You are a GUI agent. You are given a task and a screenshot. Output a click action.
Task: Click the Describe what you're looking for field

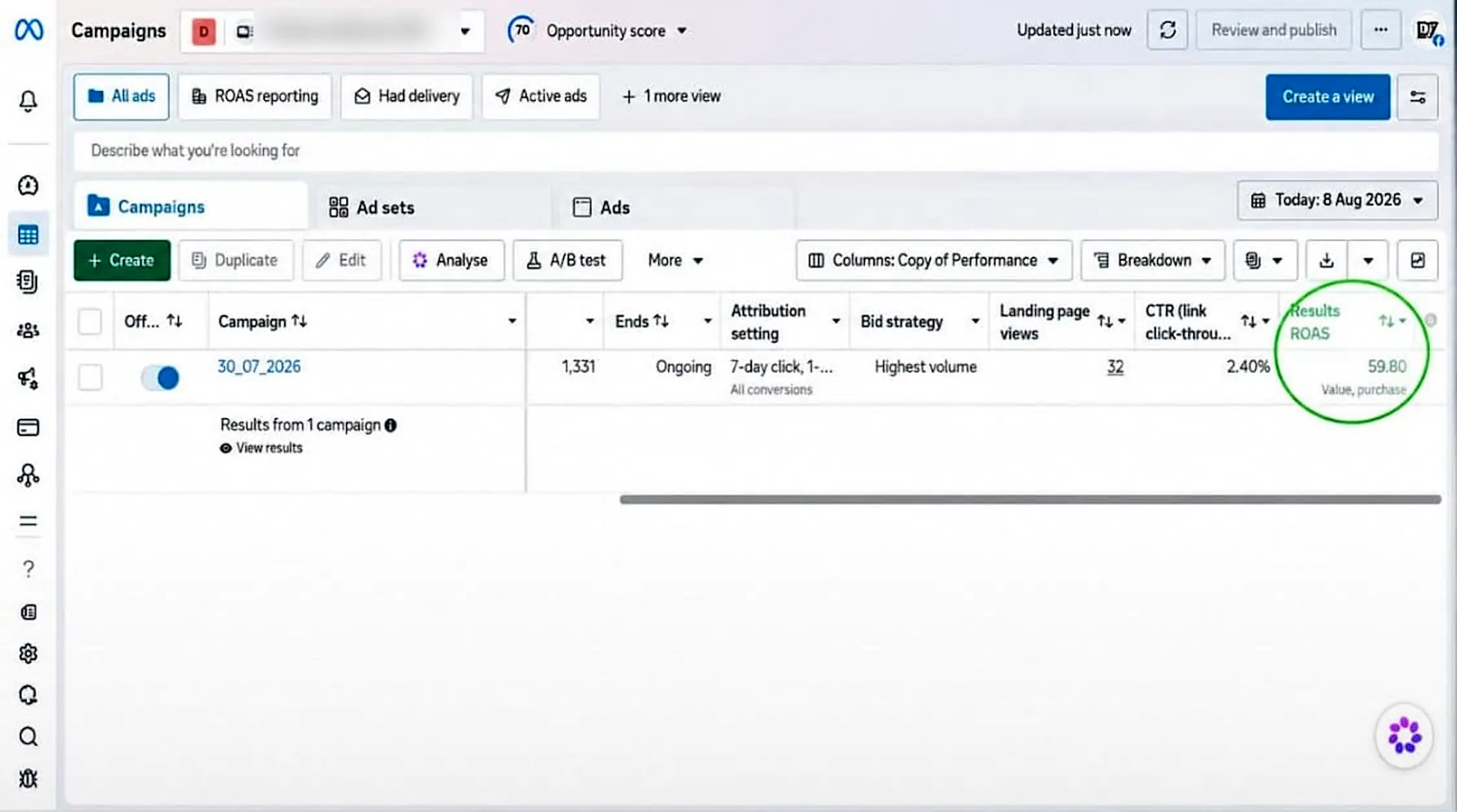pyautogui.click(x=756, y=151)
